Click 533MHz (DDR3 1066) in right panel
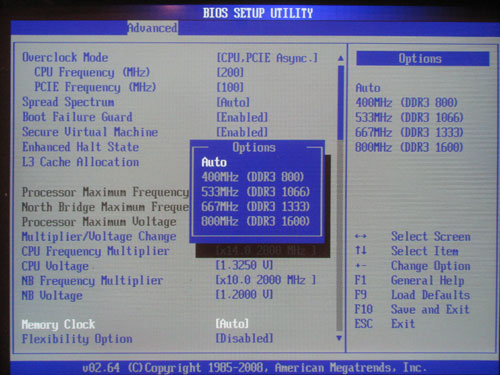Screen dimensions: 500x375 [x=409, y=118]
